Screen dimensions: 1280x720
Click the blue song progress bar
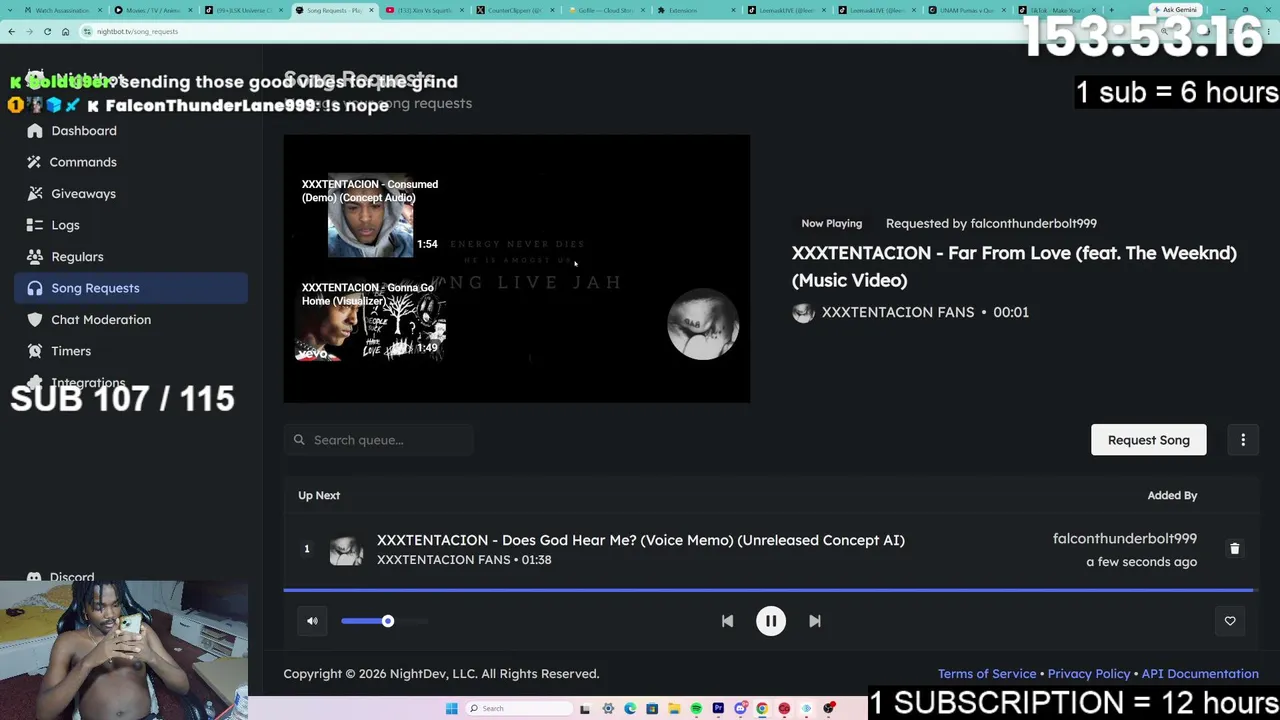768,590
